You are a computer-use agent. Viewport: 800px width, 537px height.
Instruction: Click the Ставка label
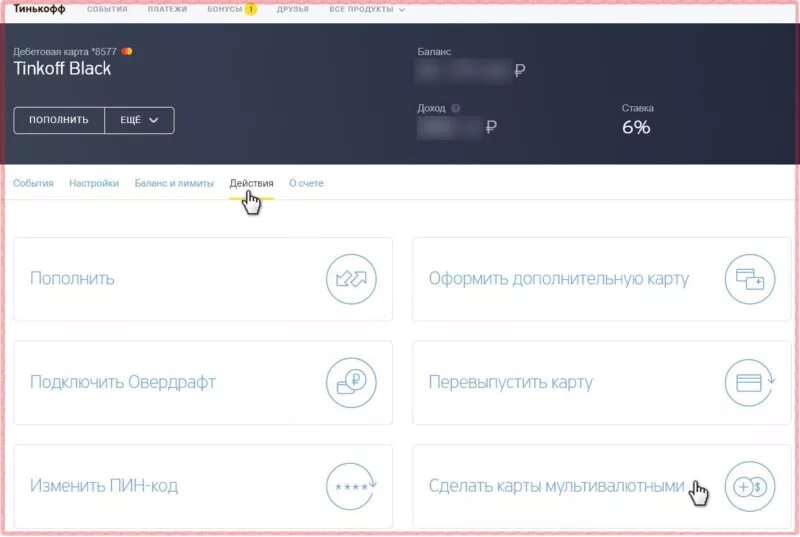[638, 108]
